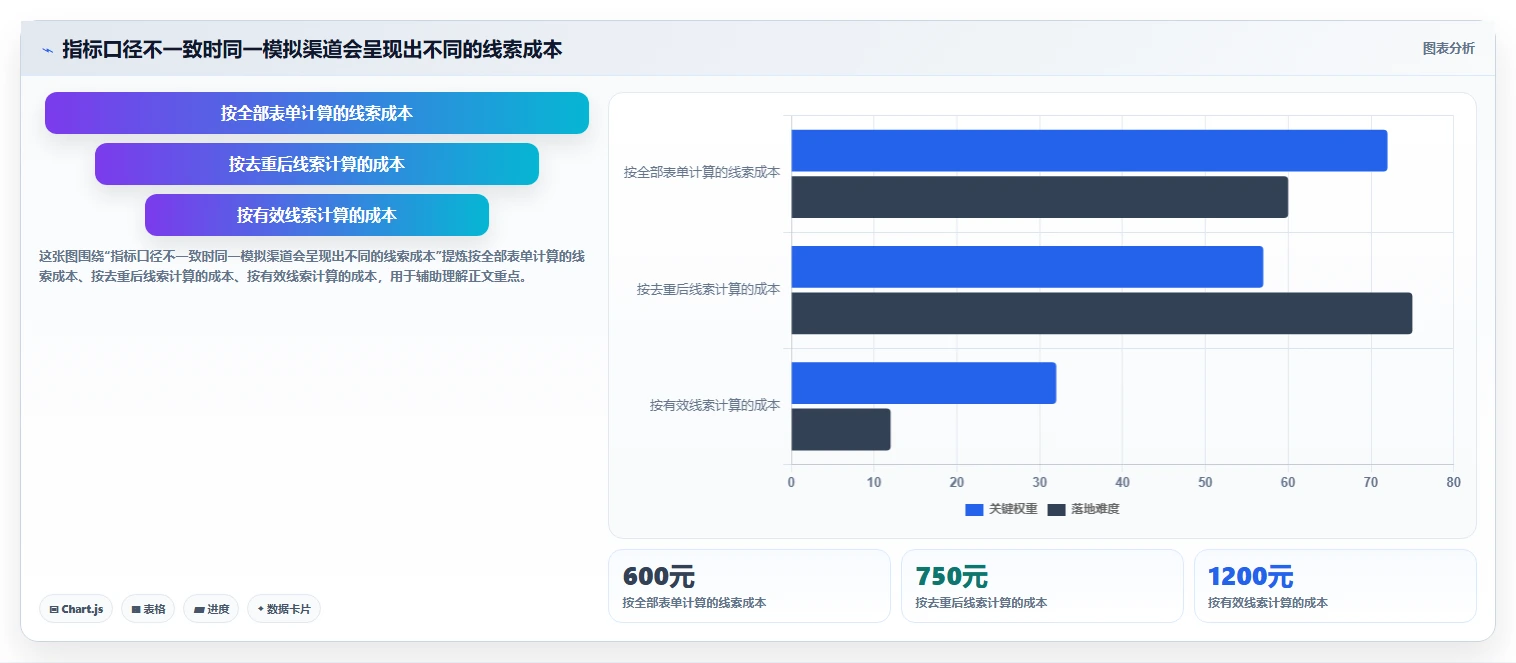This screenshot has height=663, width=1516.
Task: Click the dark 落地难度 bar for 按有效线索计算的成本
Action: click(x=840, y=430)
